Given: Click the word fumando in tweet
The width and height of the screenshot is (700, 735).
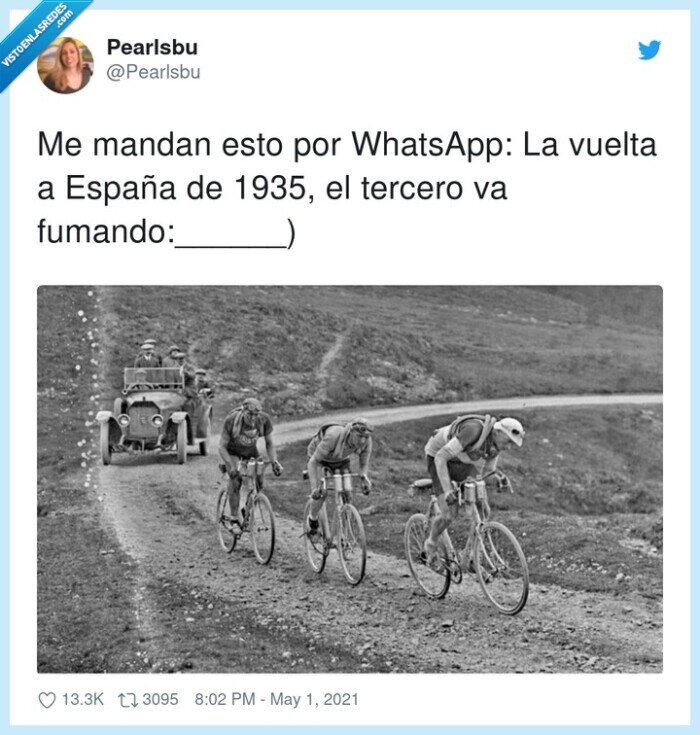Looking at the screenshot, I should pyautogui.click(x=101, y=231).
